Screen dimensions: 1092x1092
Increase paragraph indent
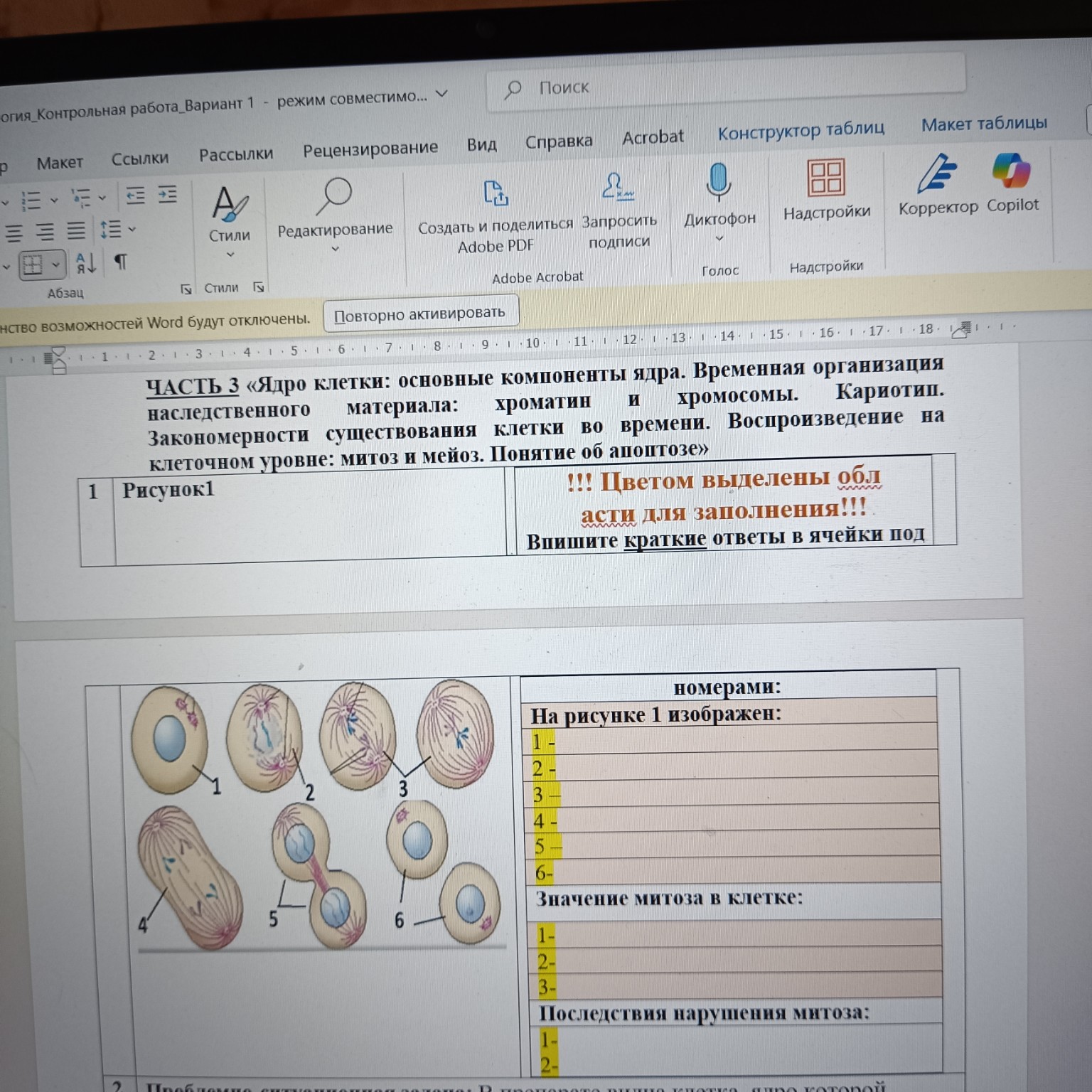pos(168,194)
